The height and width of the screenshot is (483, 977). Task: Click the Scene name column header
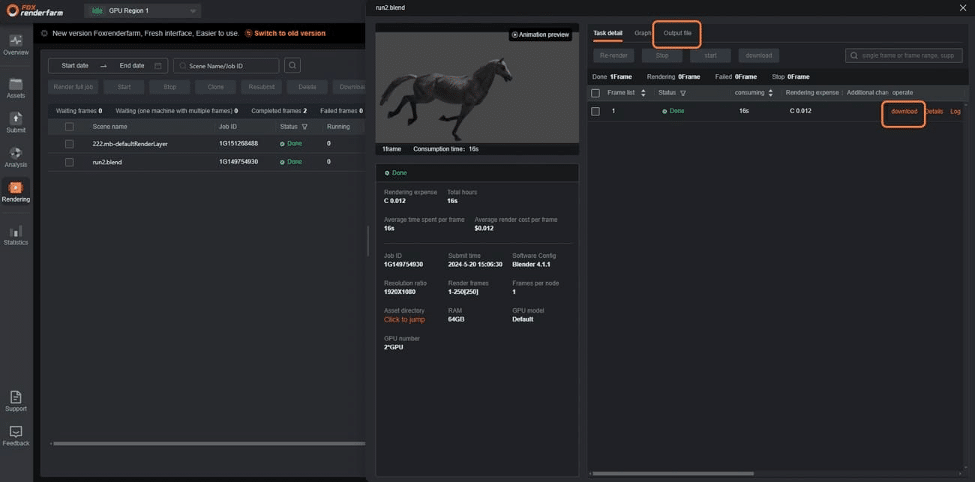pyautogui.click(x=110, y=127)
